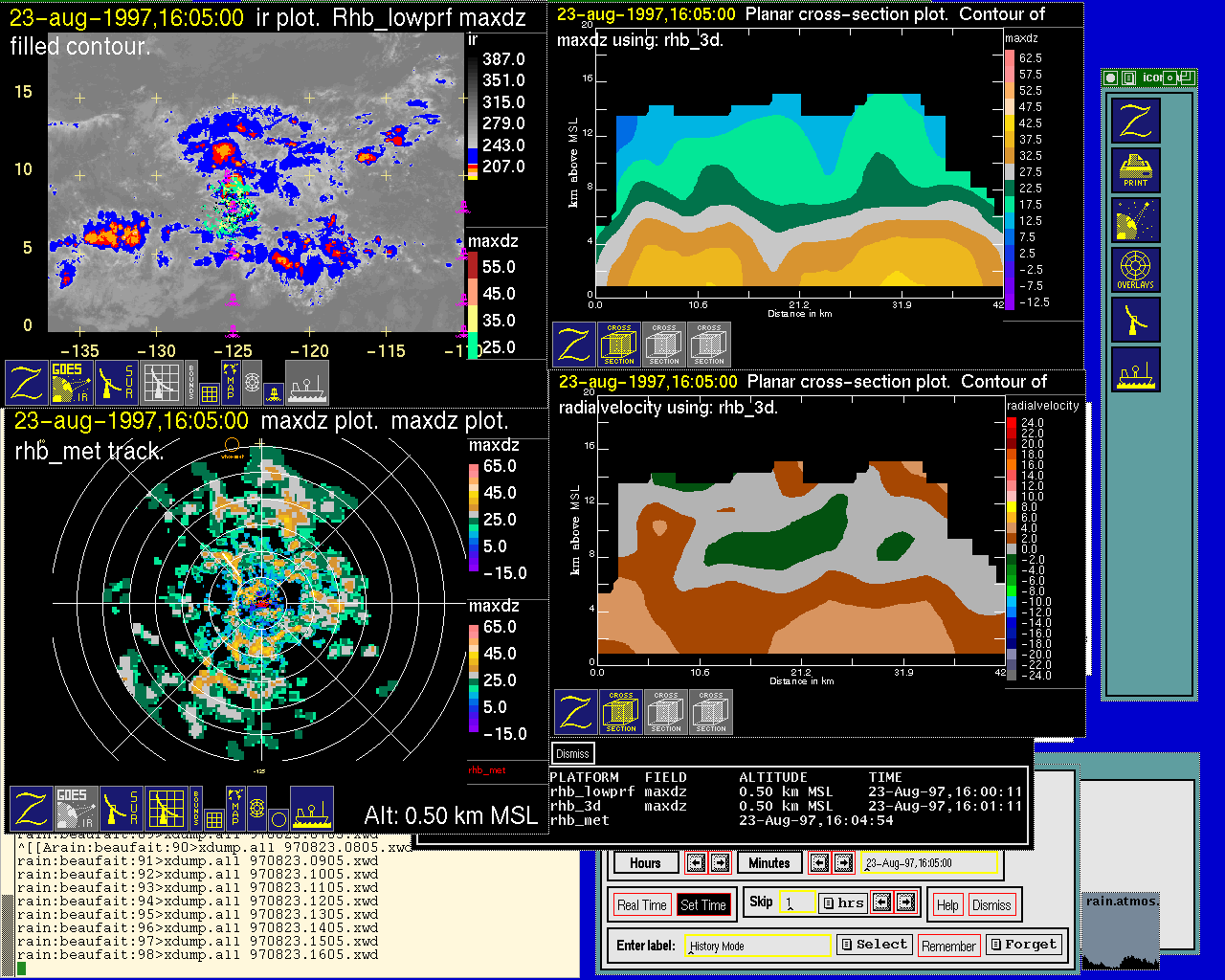Enable Real Time mode
Screen dimensions: 1225x980
pyautogui.click(x=641, y=905)
